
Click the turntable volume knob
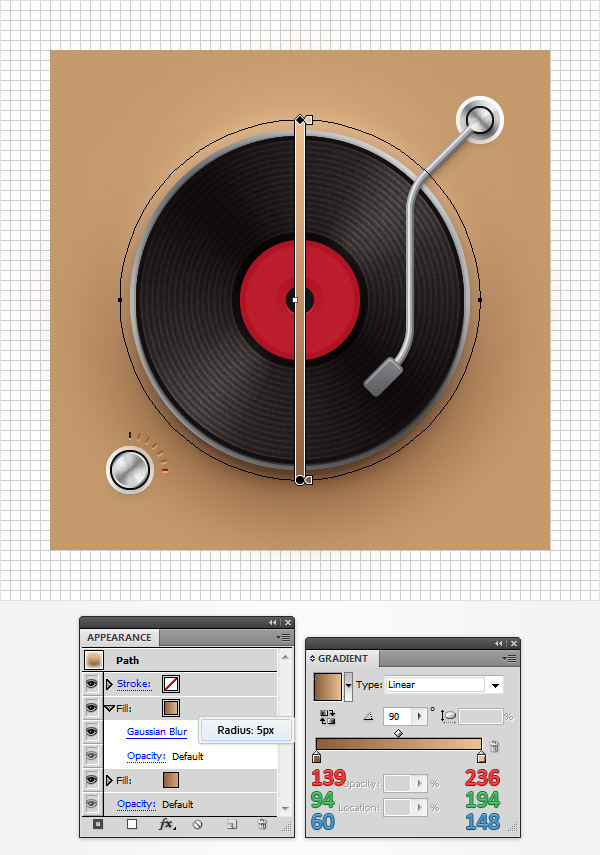coord(130,470)
